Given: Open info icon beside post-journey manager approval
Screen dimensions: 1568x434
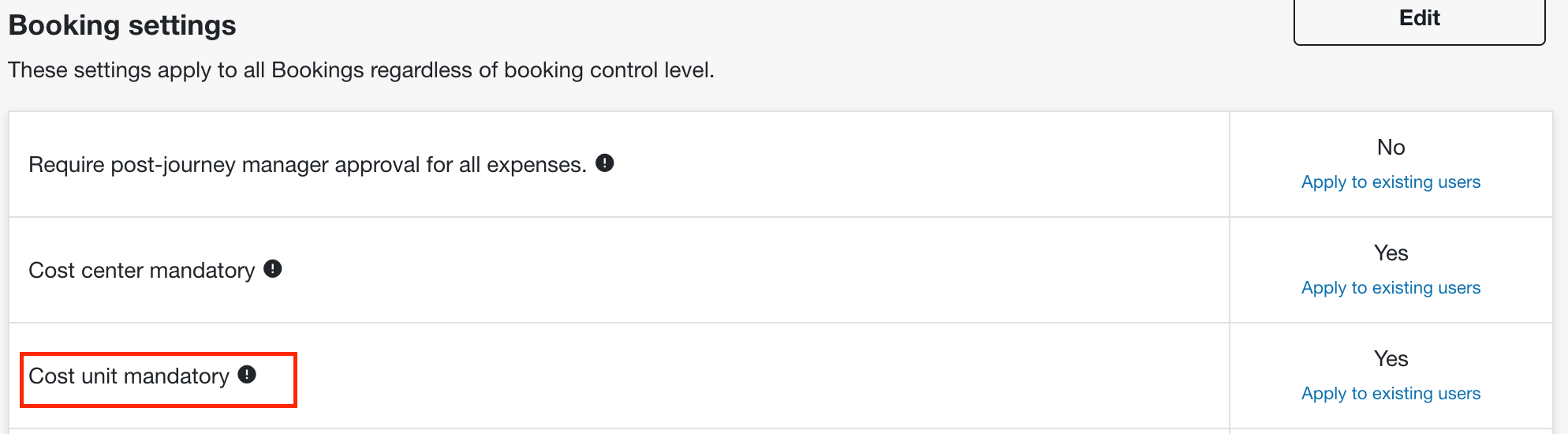Looking at the screenshot, I should [605, 163].
